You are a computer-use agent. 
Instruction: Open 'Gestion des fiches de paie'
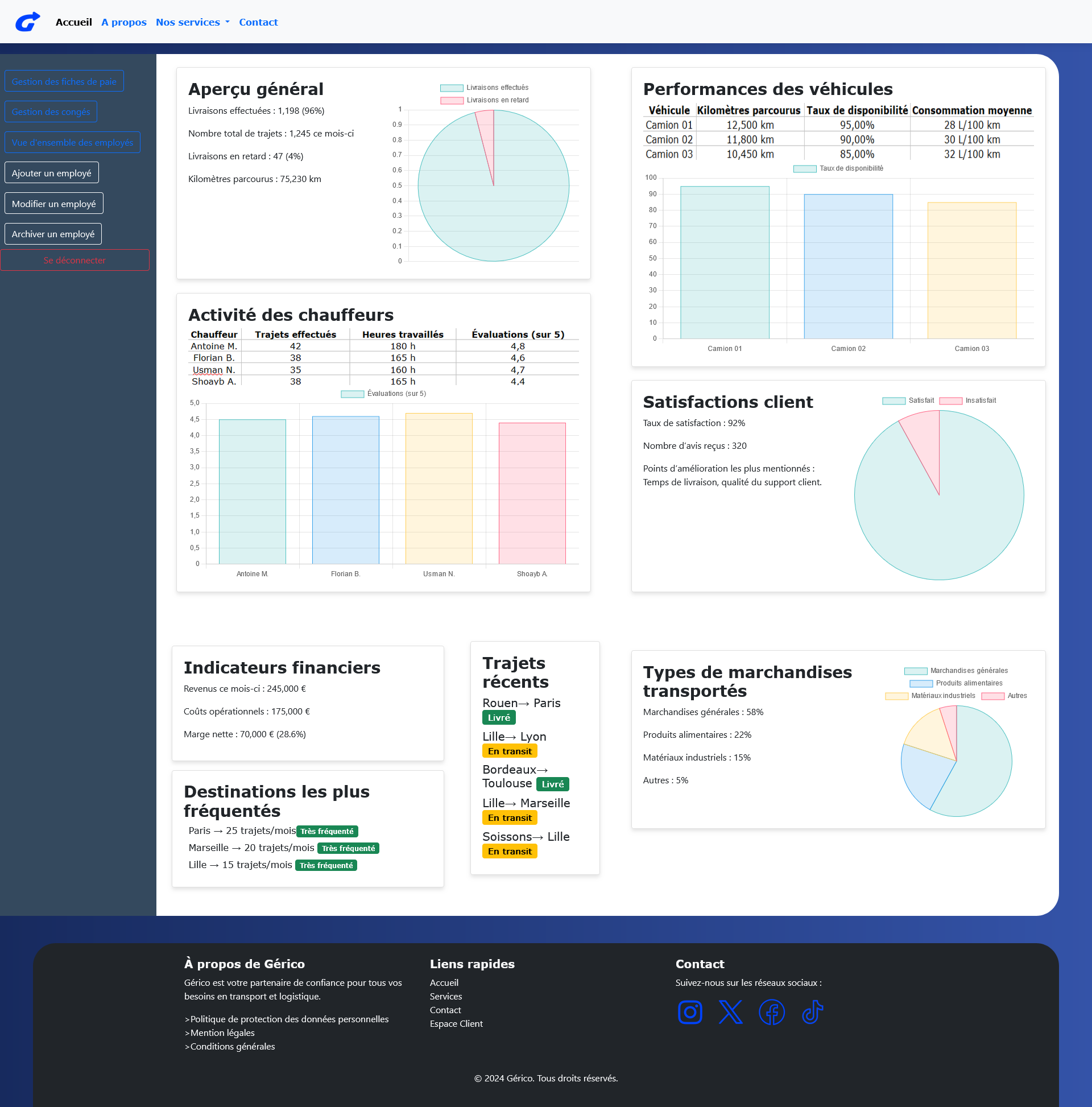64,81
